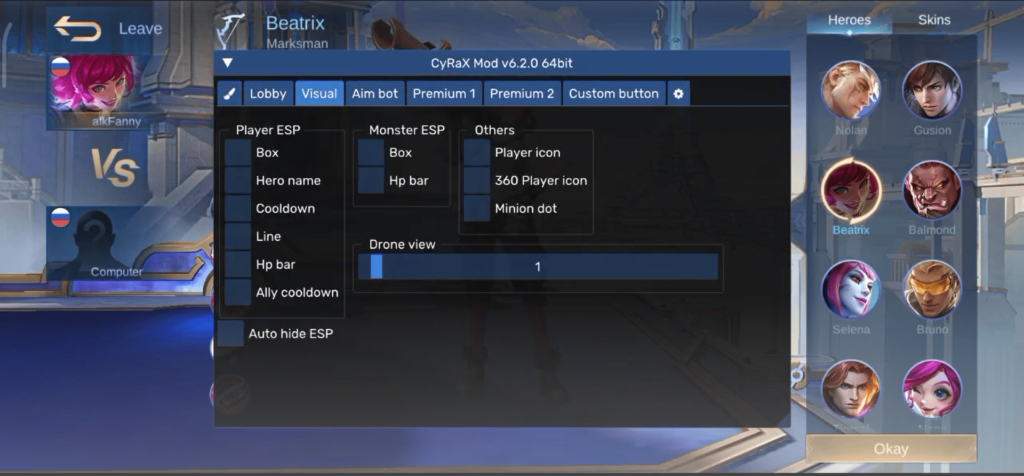Check the Auto hide ESP box
The width and height of the screenshot is (1024, 476).
click(x=231, y=334)
